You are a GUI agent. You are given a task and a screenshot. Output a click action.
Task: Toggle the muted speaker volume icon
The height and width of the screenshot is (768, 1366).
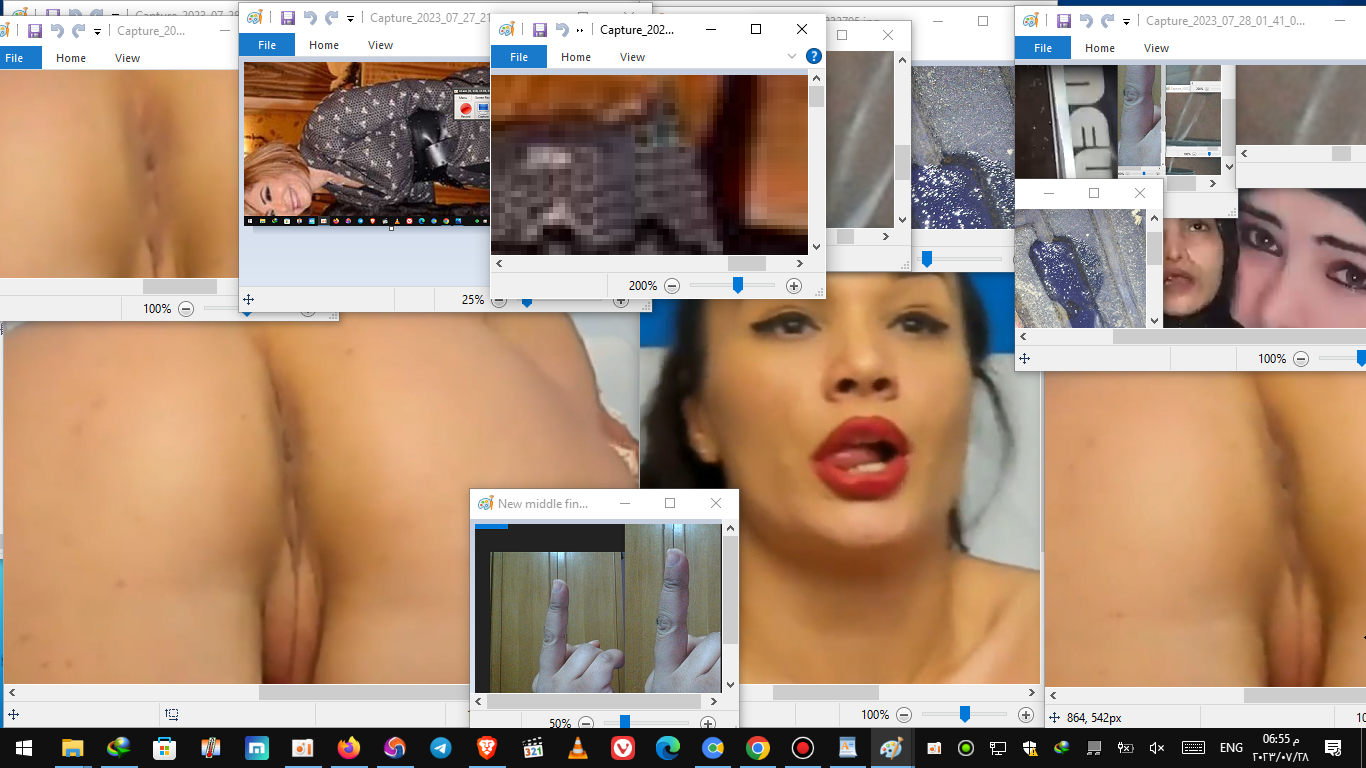[x=1157, y=747]
